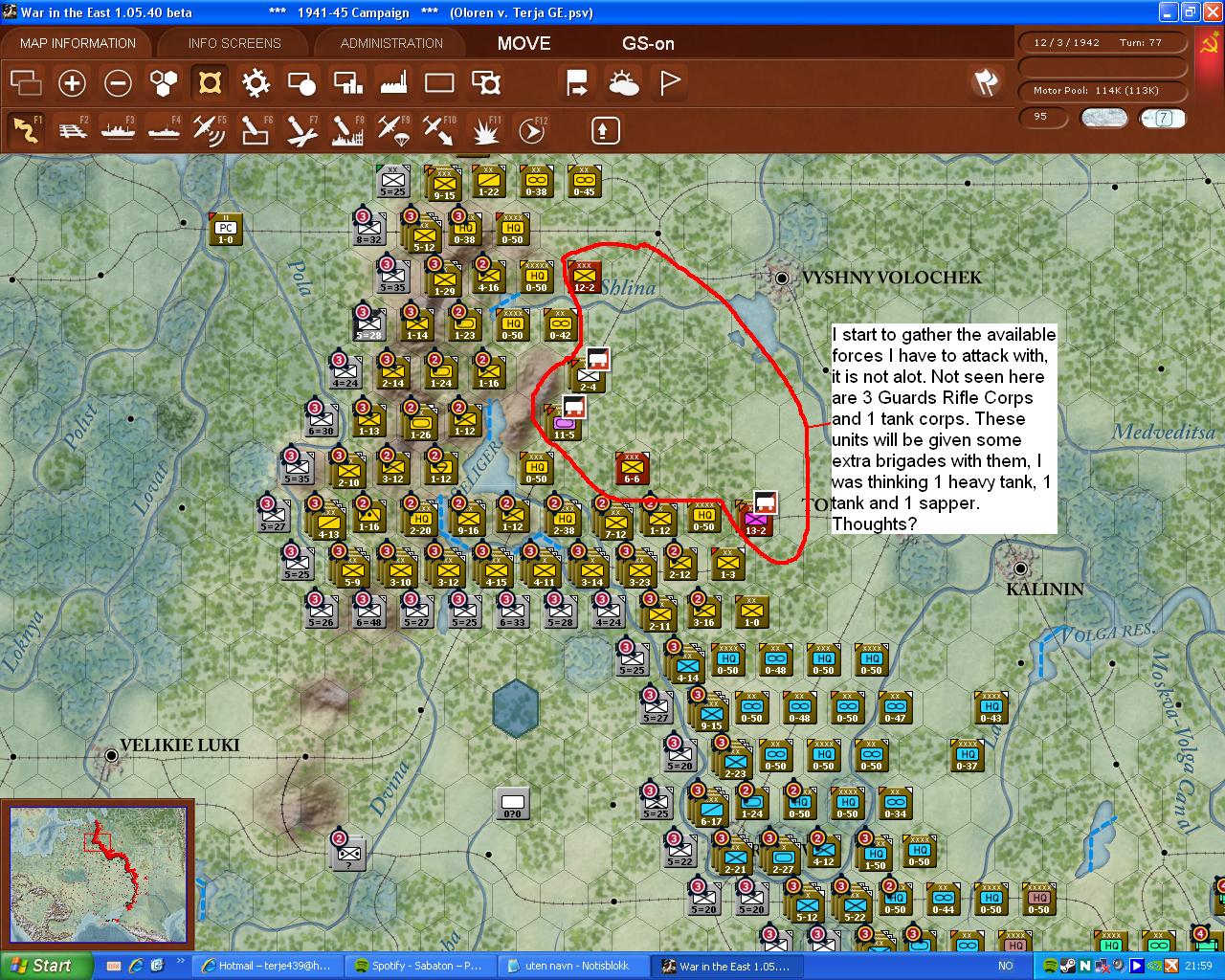Click the Velikie Luki city marker
Image resolution: width=1225 pixels, height=980 pixels.
coord(111,755)
